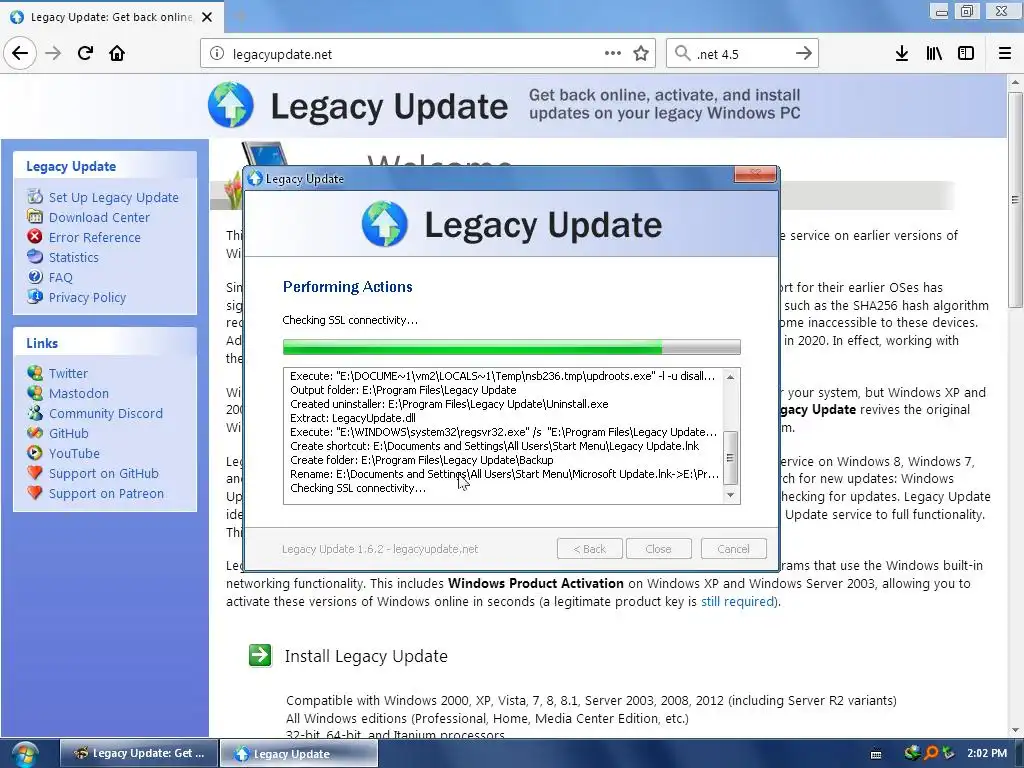This screenshot has width=1024, height=768.
Task: Click the Twitter globe icon
Action: 35,373
